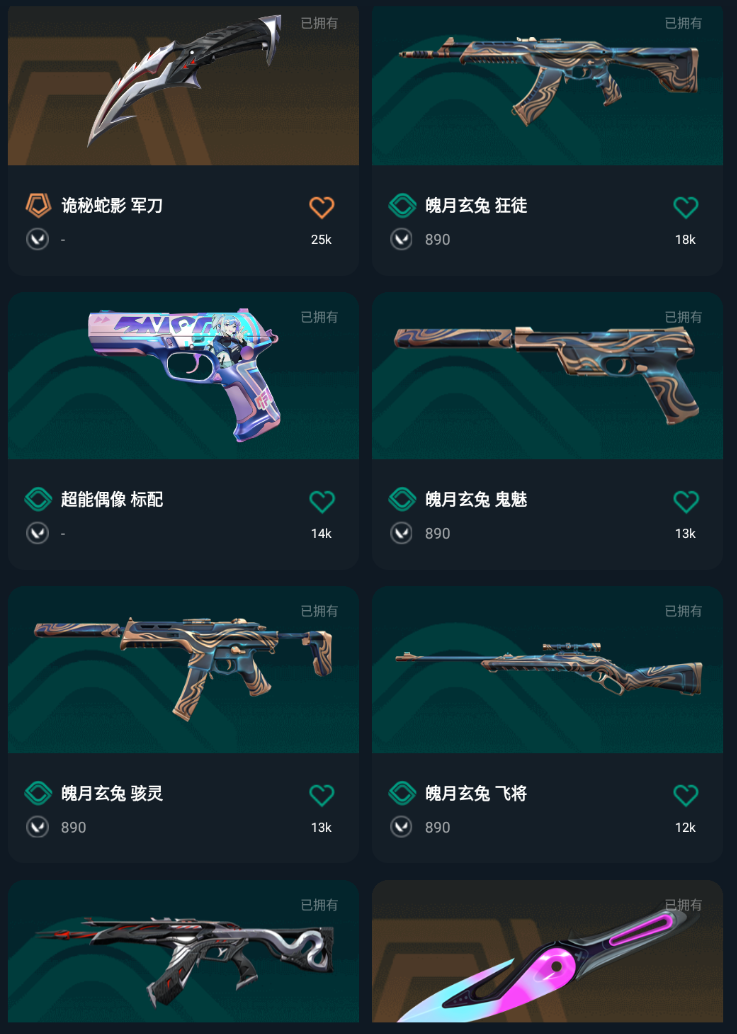This screenshot has height=1034, width=737.
Task: Like the 魄月玄兔 骇灵 skin
Action: (322, 795)
